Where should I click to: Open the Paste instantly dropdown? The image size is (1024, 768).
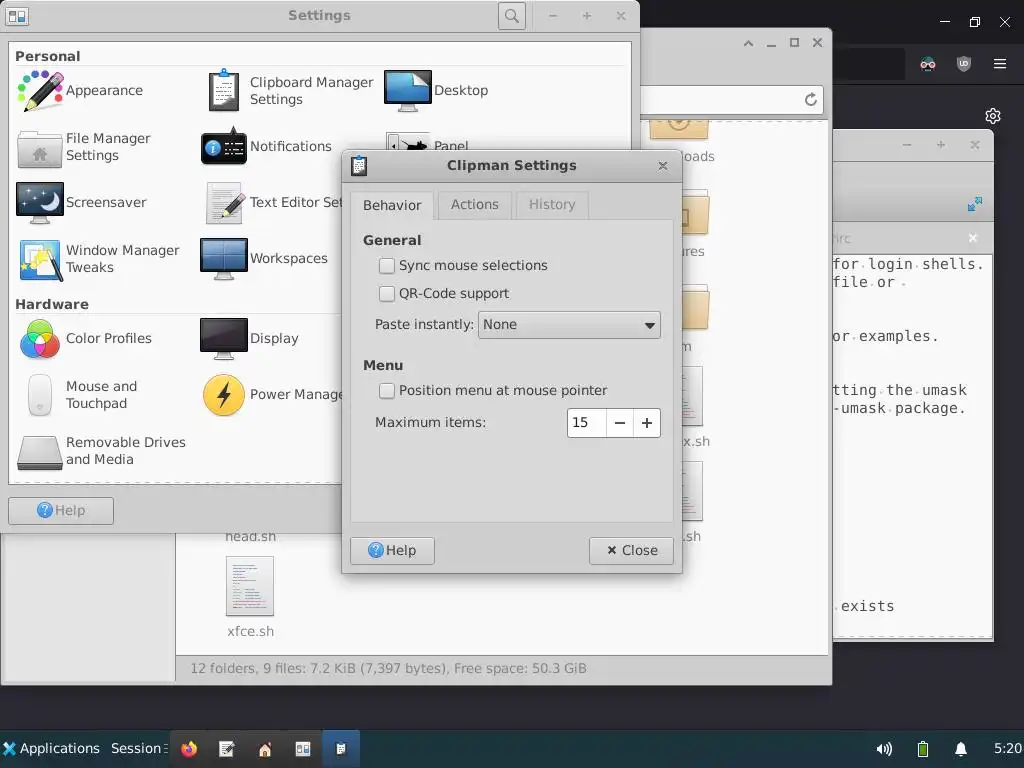569,325
